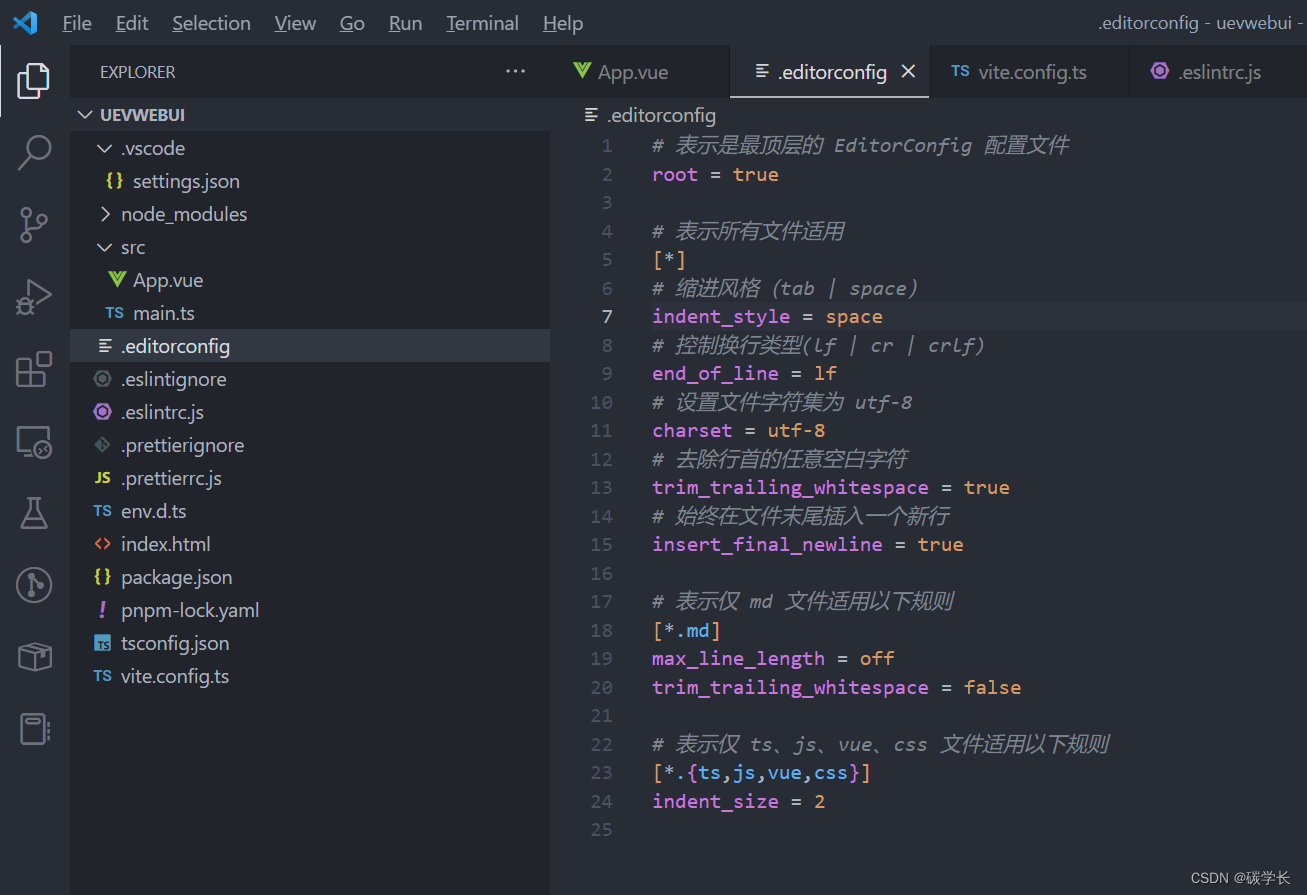Click the indent_style = space line
Viewport: 1307px width, 895px height.
[767, 317]
